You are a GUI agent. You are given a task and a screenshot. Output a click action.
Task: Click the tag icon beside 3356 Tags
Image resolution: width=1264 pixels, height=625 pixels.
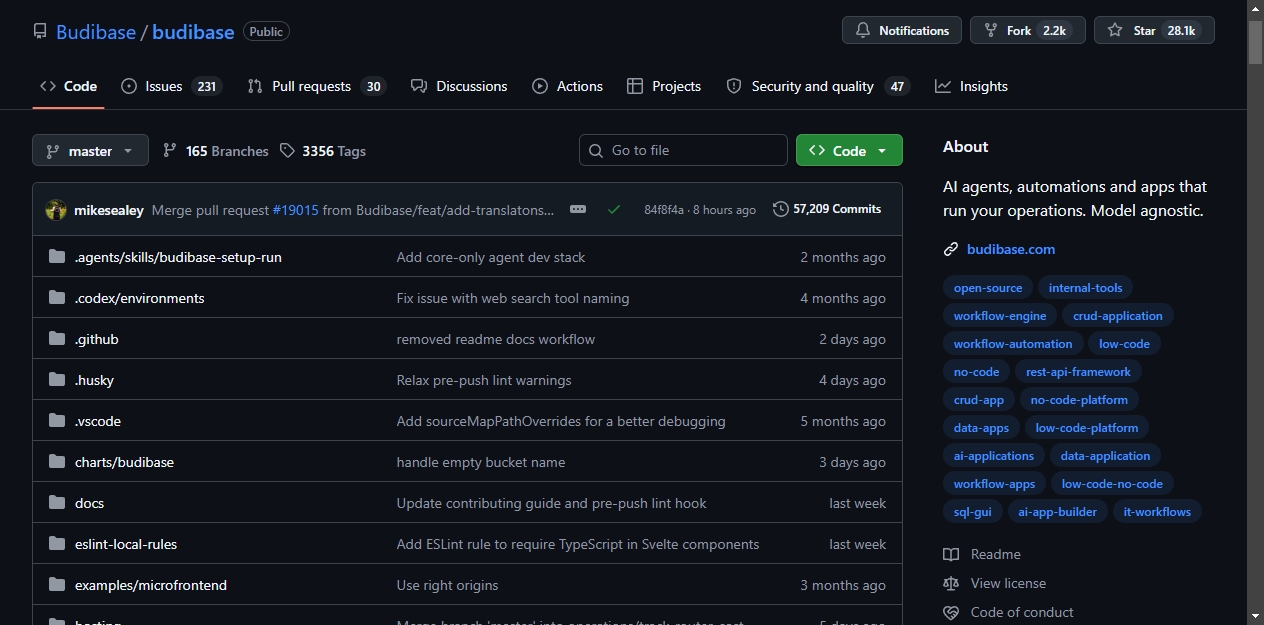287,151
